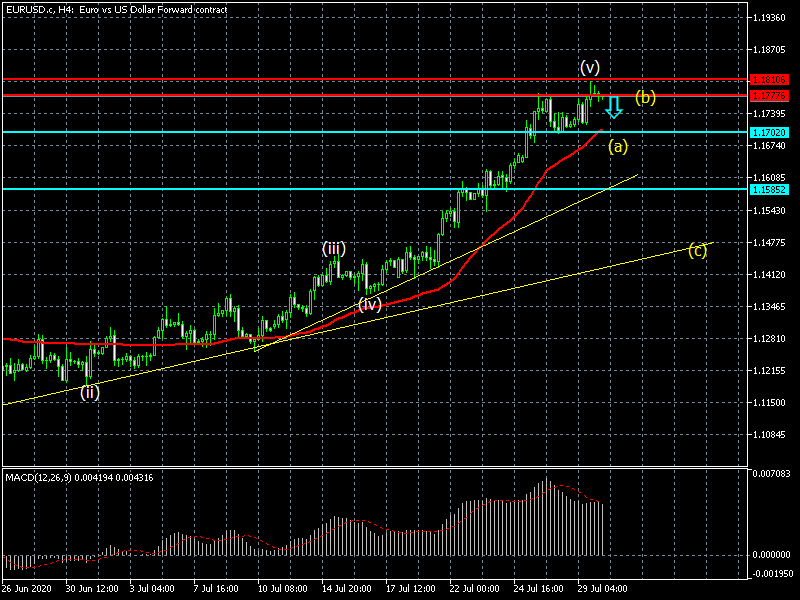800x600 pixels.
Task: Click the yellow (c) wave label
Action: pyautogui.click(x=697, y=251)
